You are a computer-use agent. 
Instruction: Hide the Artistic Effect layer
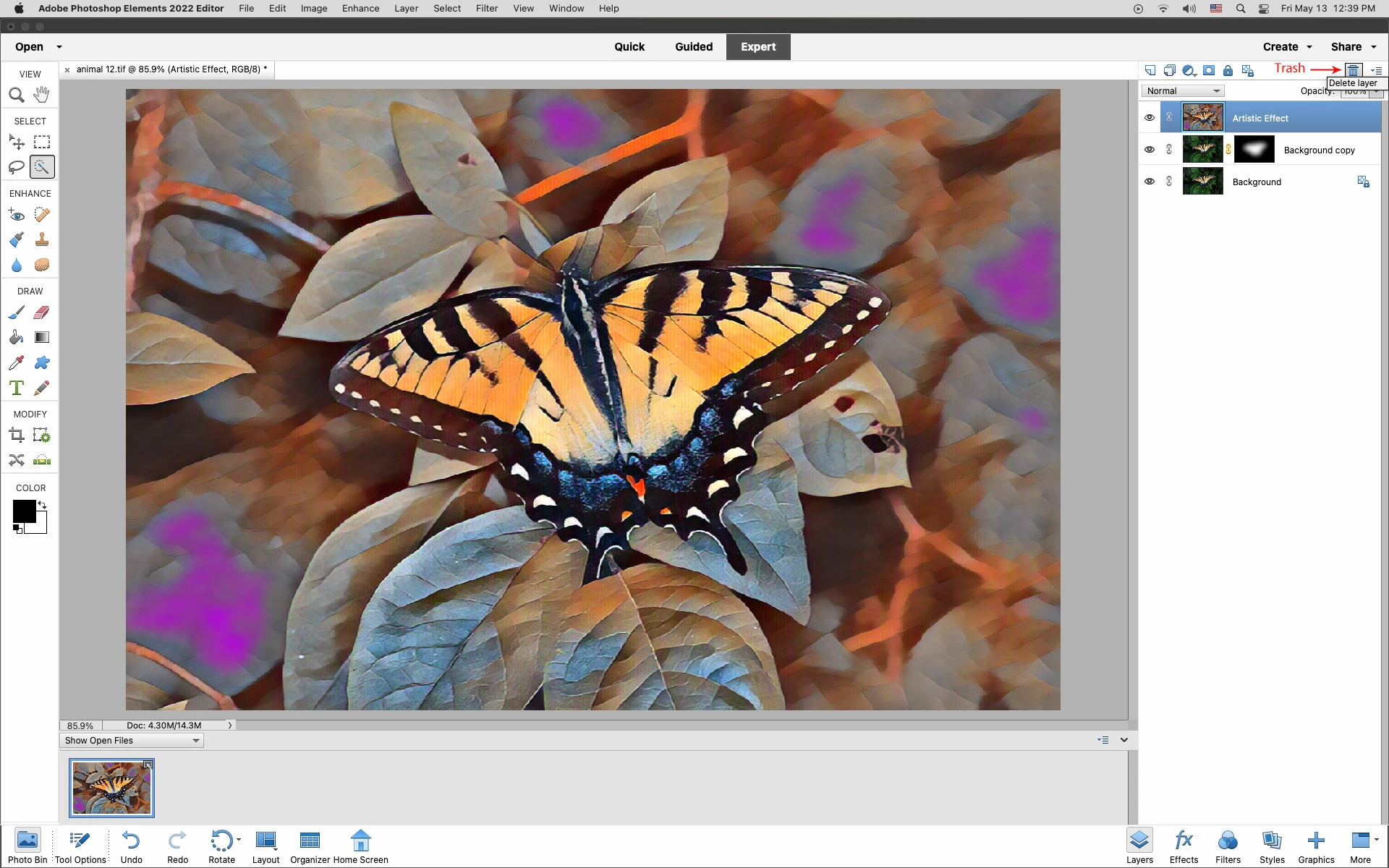pyautogui.click(x=1149, y=118)
